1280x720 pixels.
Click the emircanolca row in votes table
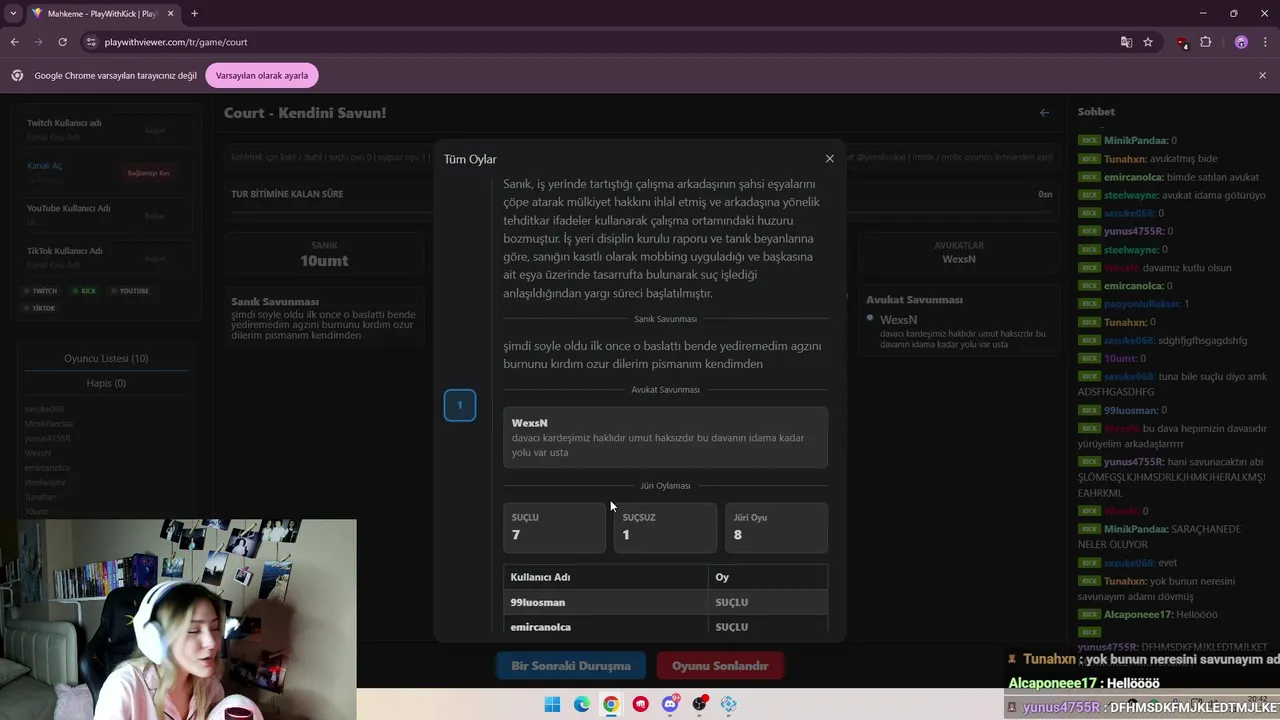pos(666,627)
